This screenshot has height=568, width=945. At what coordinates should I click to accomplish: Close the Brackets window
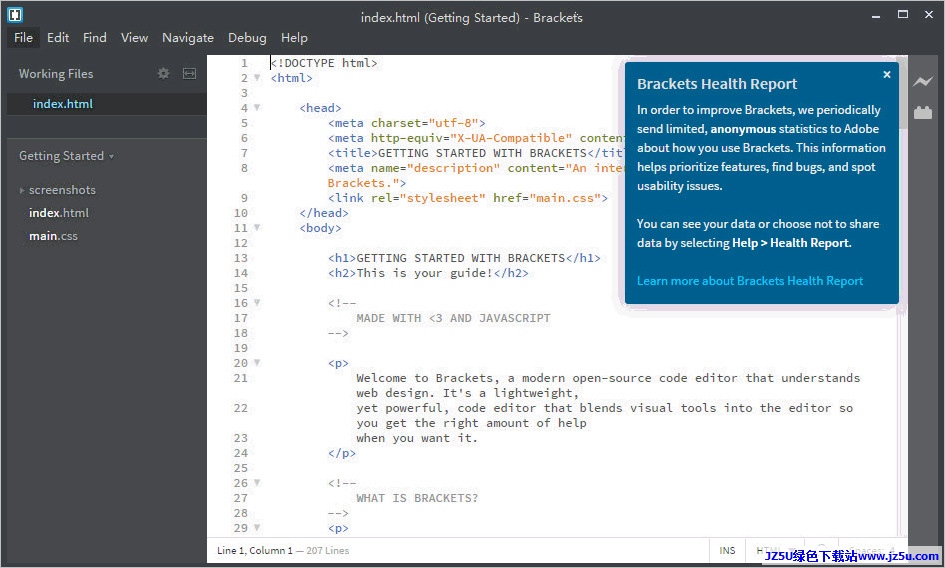[x=929, y=14]
